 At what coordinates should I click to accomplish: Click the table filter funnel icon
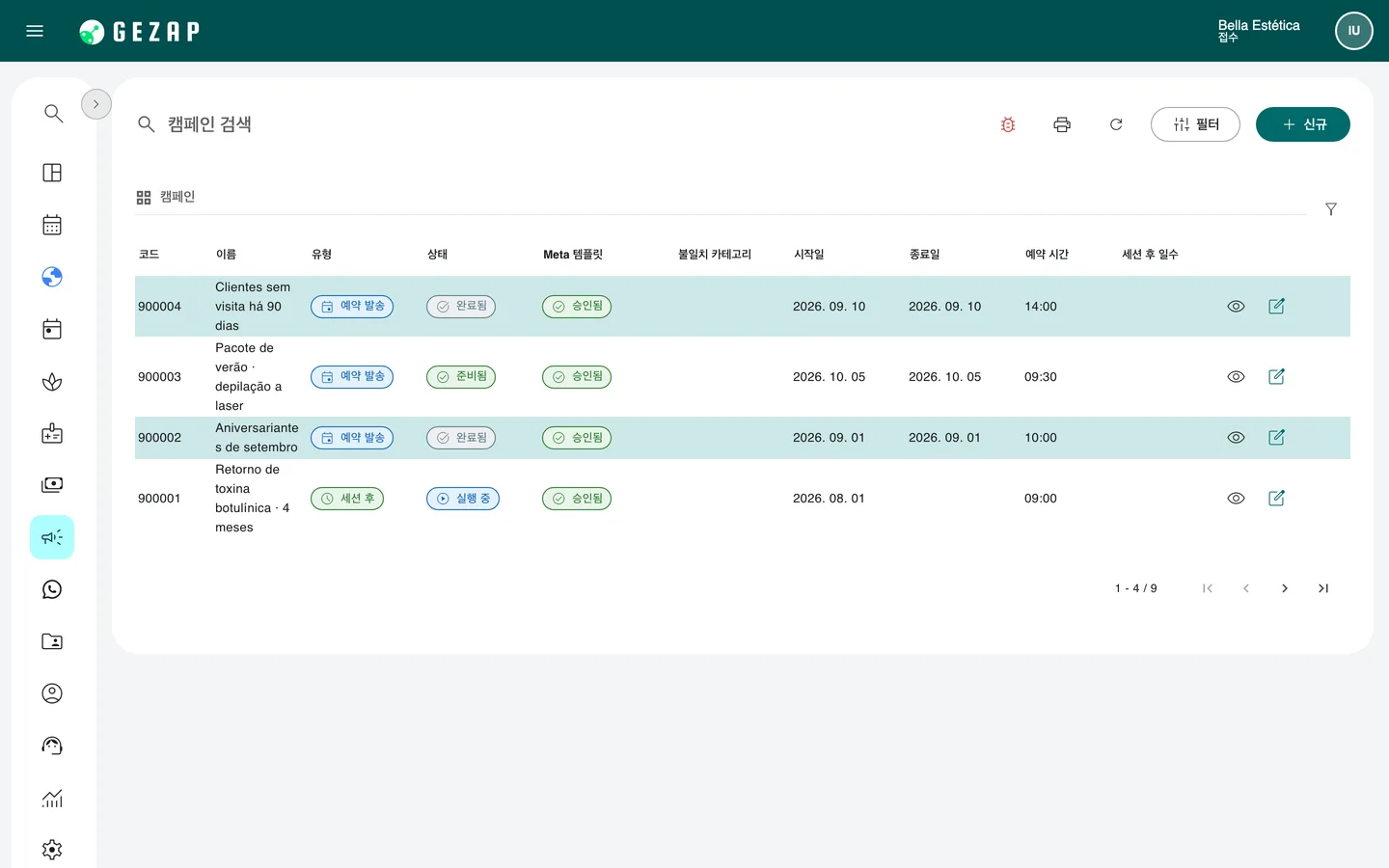(1331, 209)
